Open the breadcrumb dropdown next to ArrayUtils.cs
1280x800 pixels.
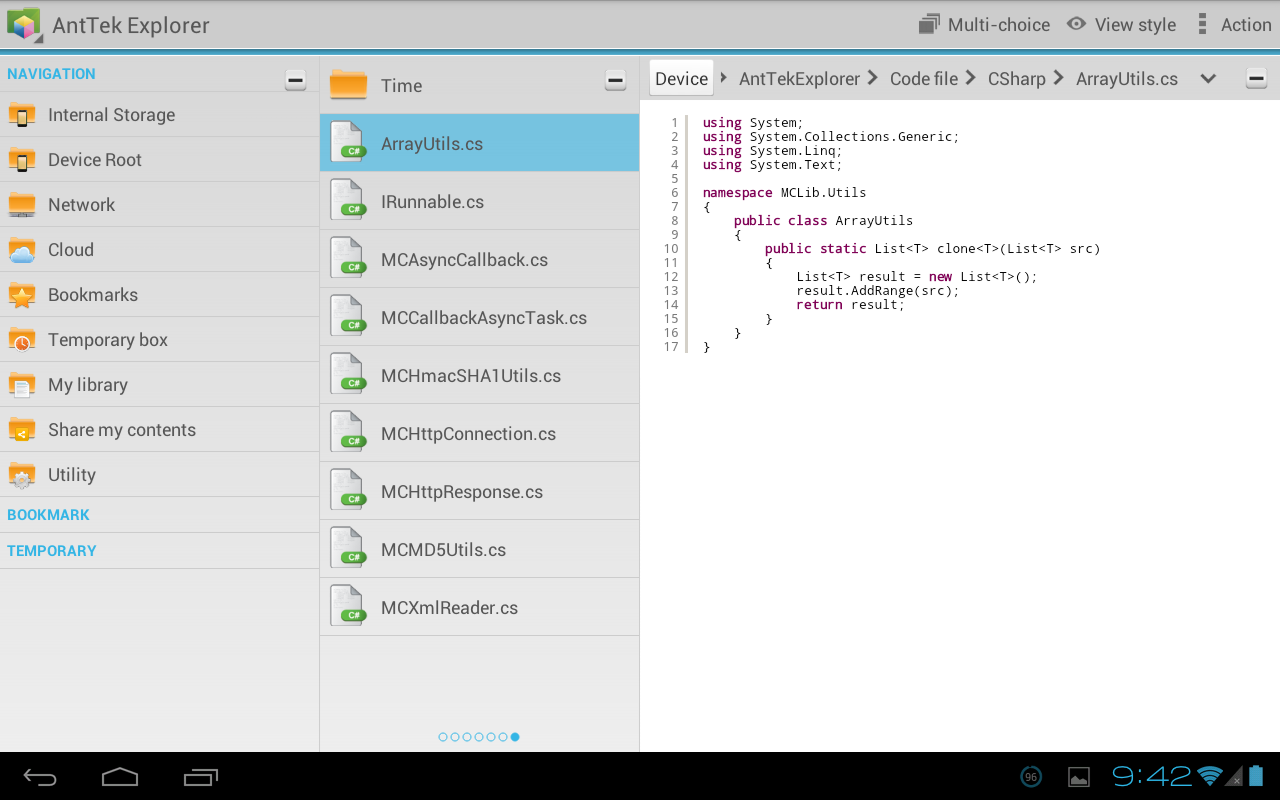pos(1208,78)
